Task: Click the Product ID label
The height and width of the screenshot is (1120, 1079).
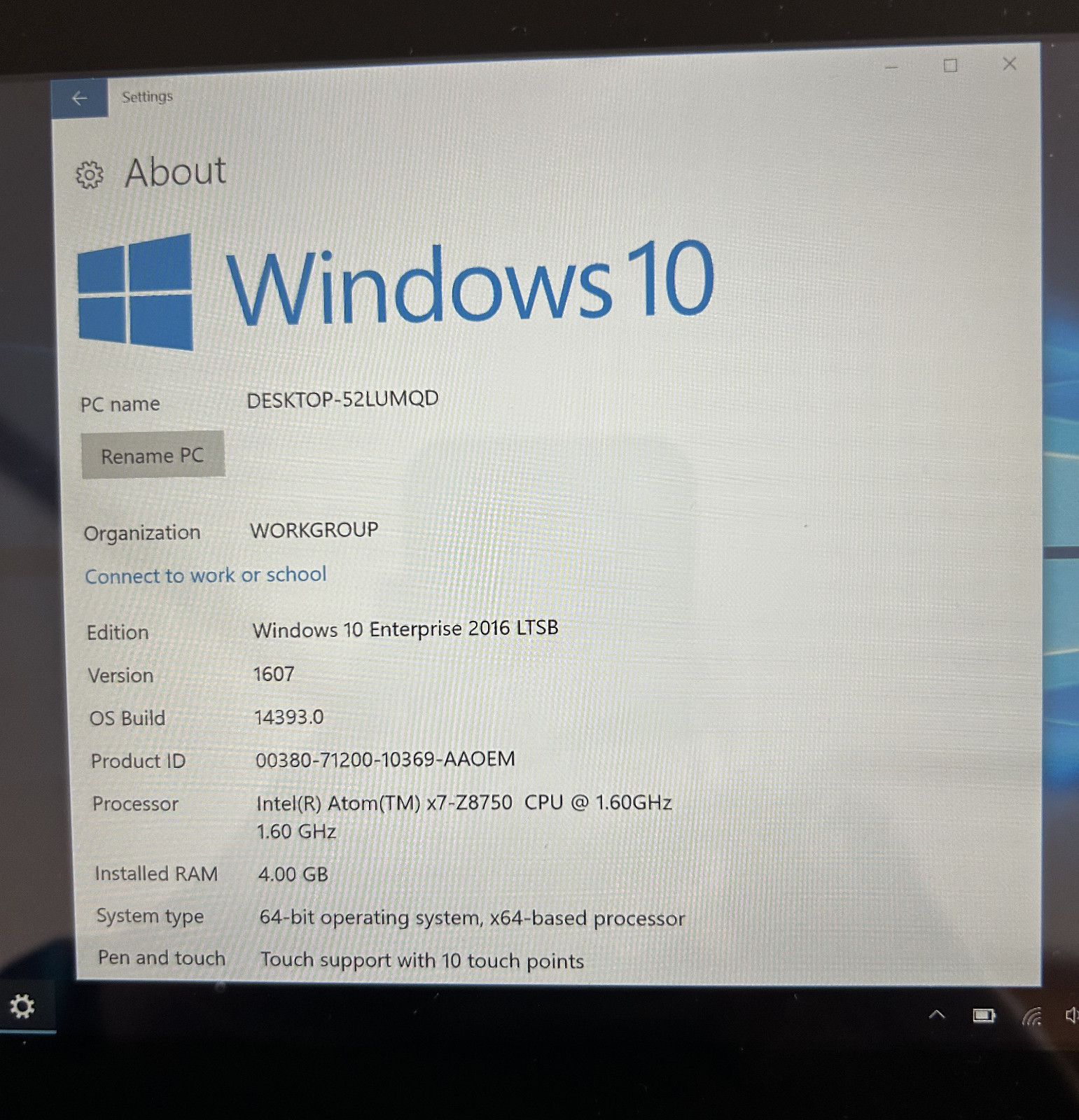Action: point(138,761)
